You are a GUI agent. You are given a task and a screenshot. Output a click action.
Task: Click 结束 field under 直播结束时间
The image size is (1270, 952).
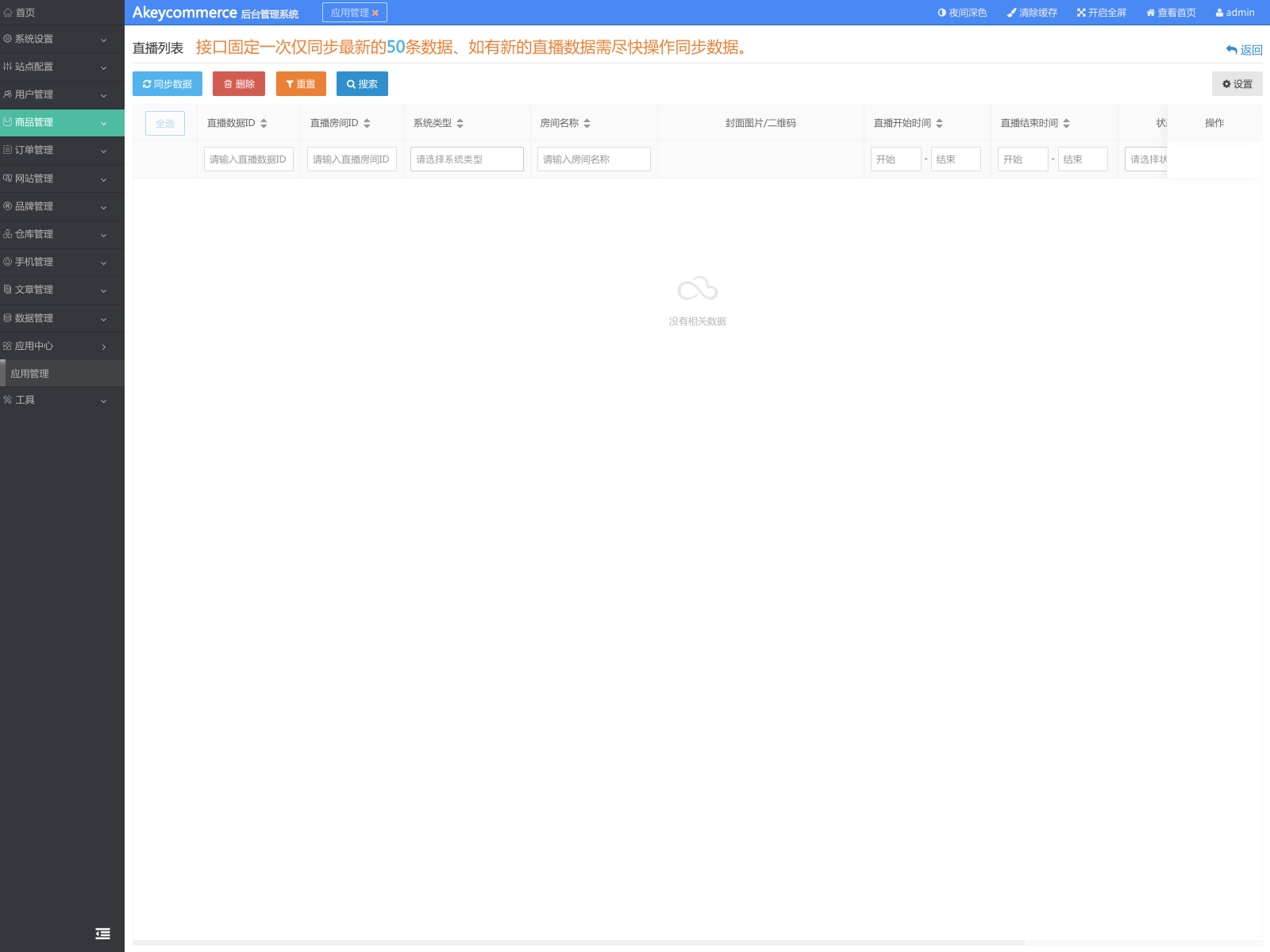(x=1083, y=159)
